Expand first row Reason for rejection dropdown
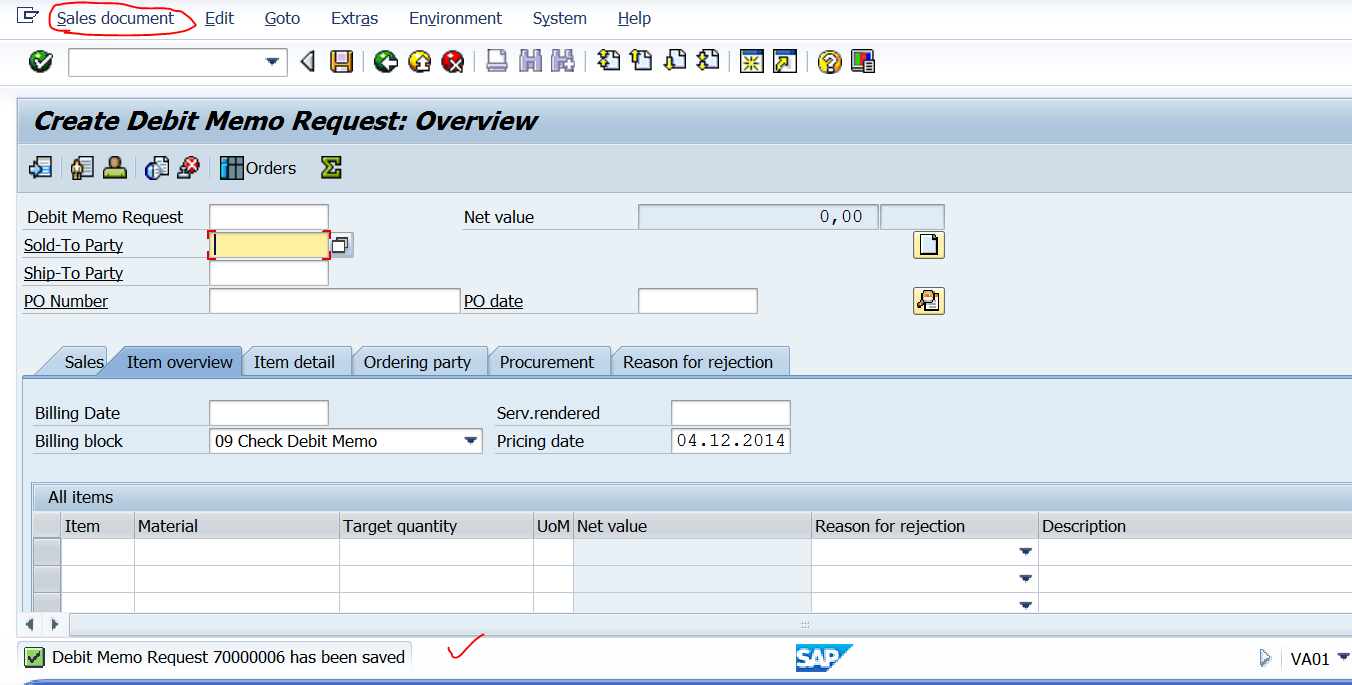 click(1025, 552)
